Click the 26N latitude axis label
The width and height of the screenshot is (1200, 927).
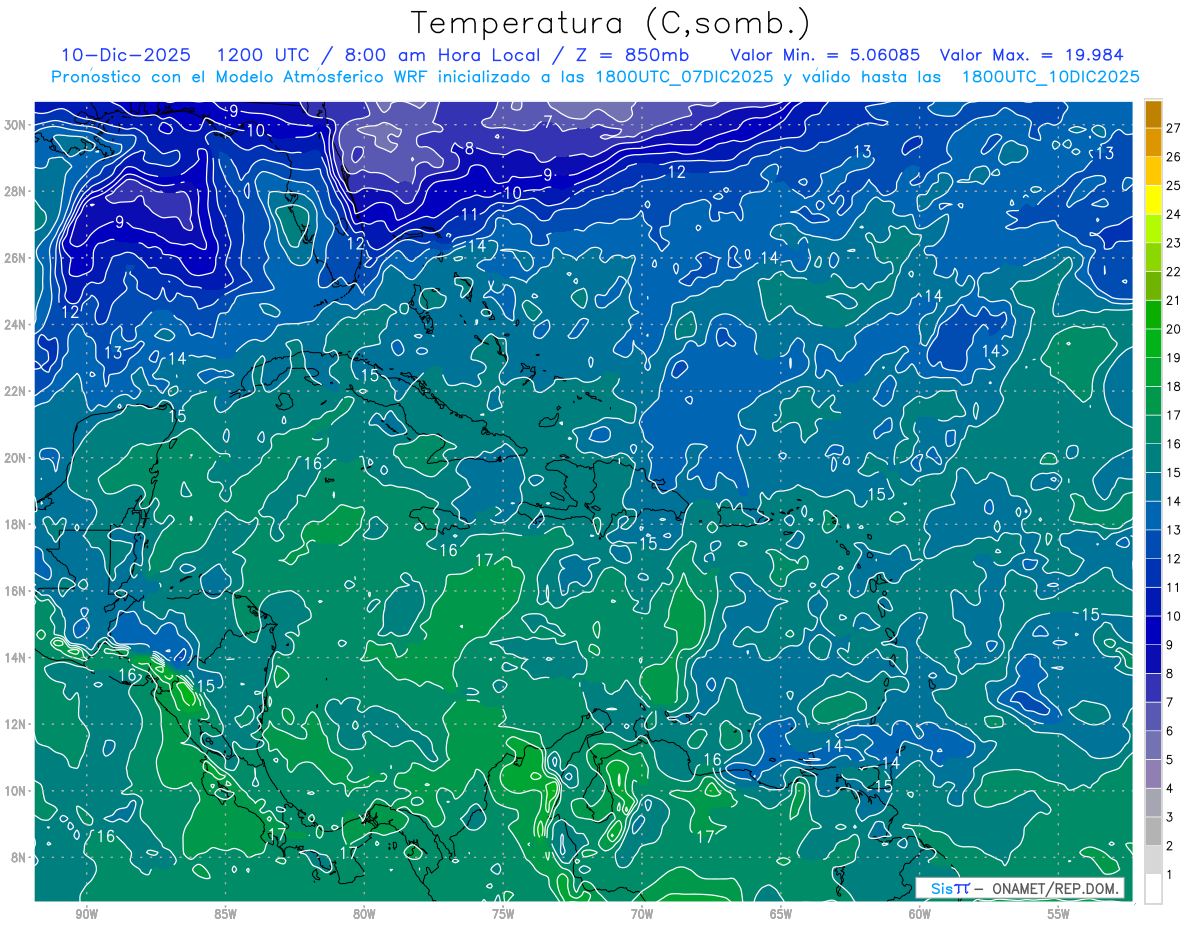point(16,257)
